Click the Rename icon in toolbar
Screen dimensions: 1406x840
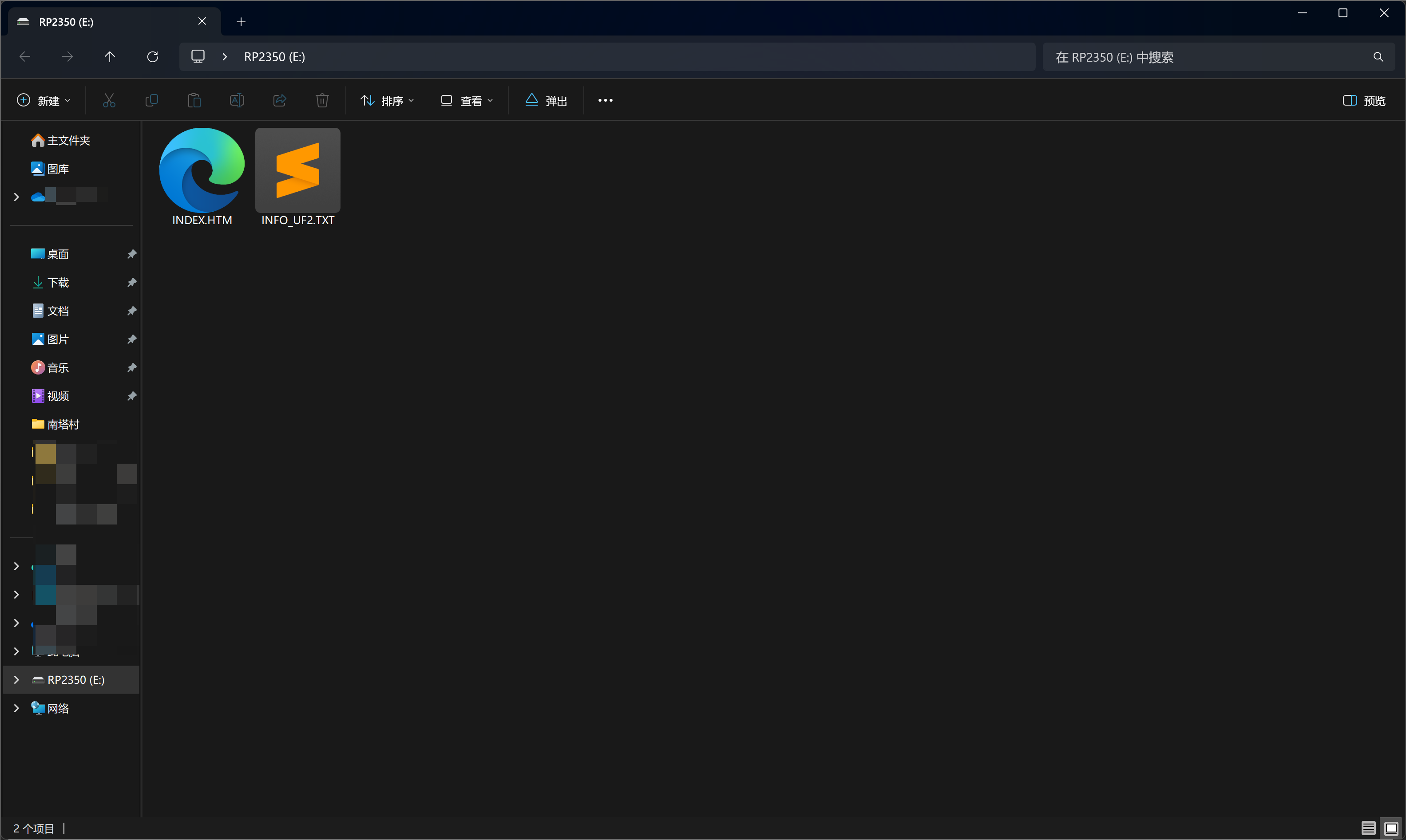point(237,101)
